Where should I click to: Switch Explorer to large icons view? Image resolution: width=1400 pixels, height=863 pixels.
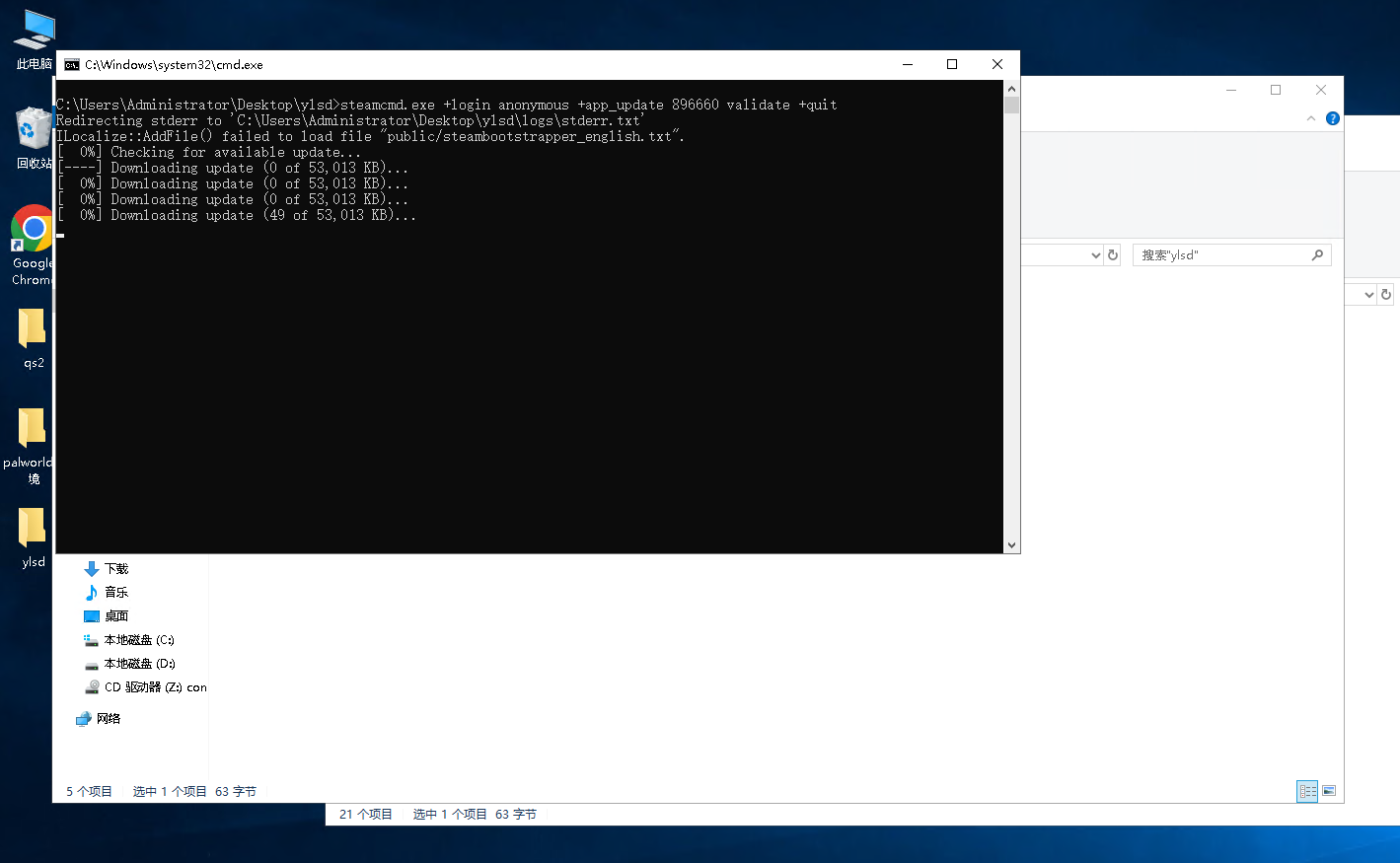(1329, 791)
